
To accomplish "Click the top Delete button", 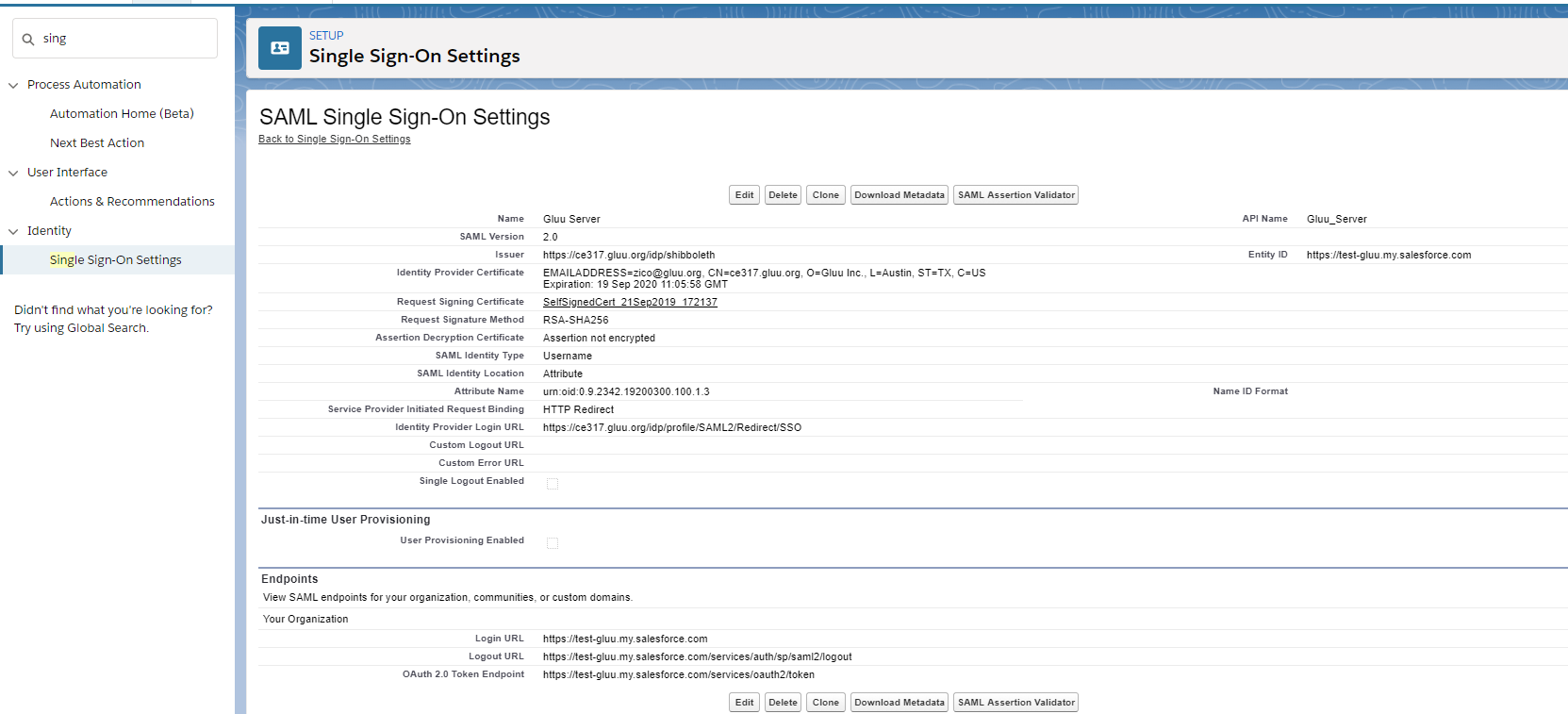I will coord(783,195).
